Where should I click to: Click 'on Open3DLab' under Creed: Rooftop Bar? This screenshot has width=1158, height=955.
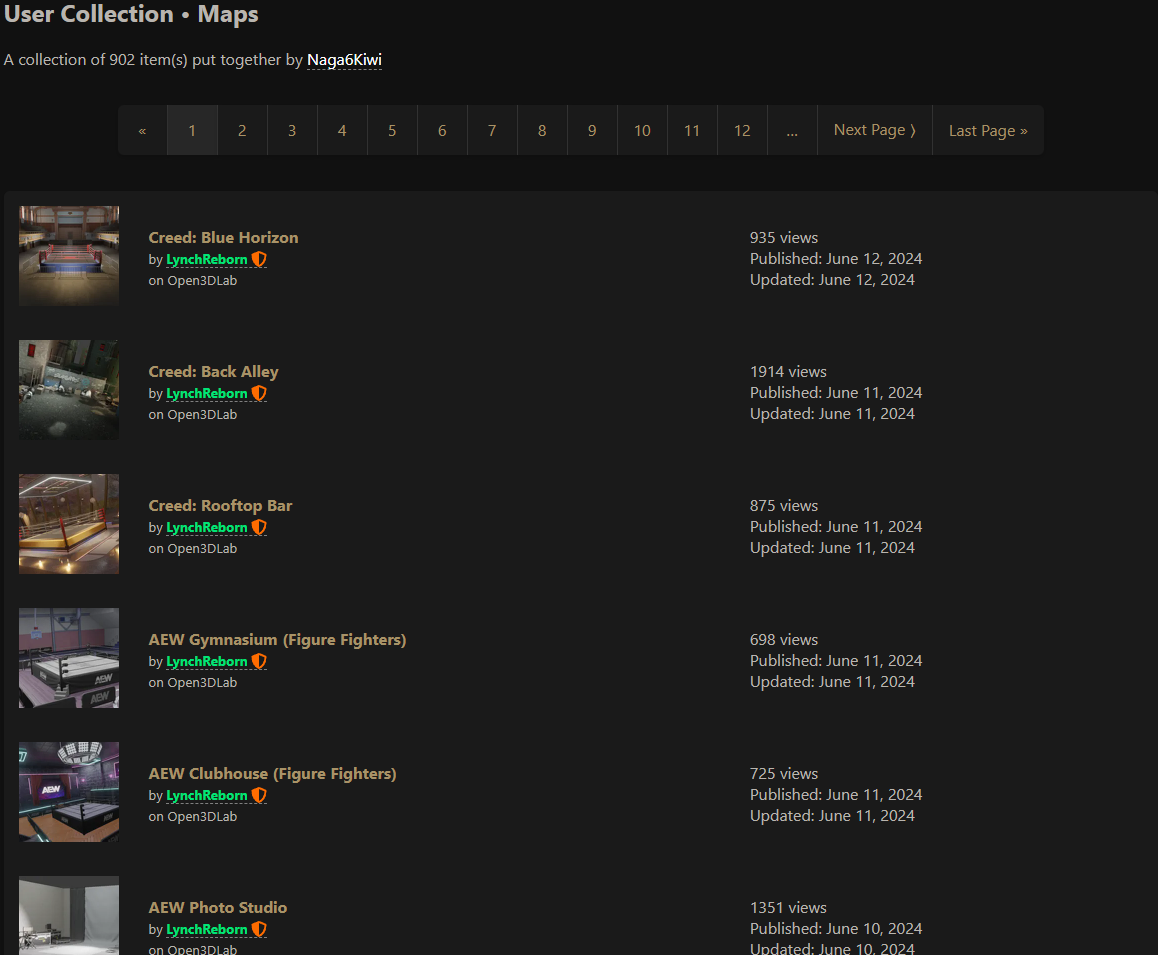(x=193, y=549)
